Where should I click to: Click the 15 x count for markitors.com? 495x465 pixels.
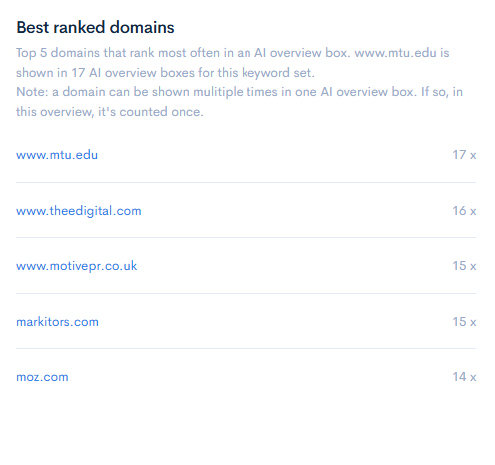464,322
